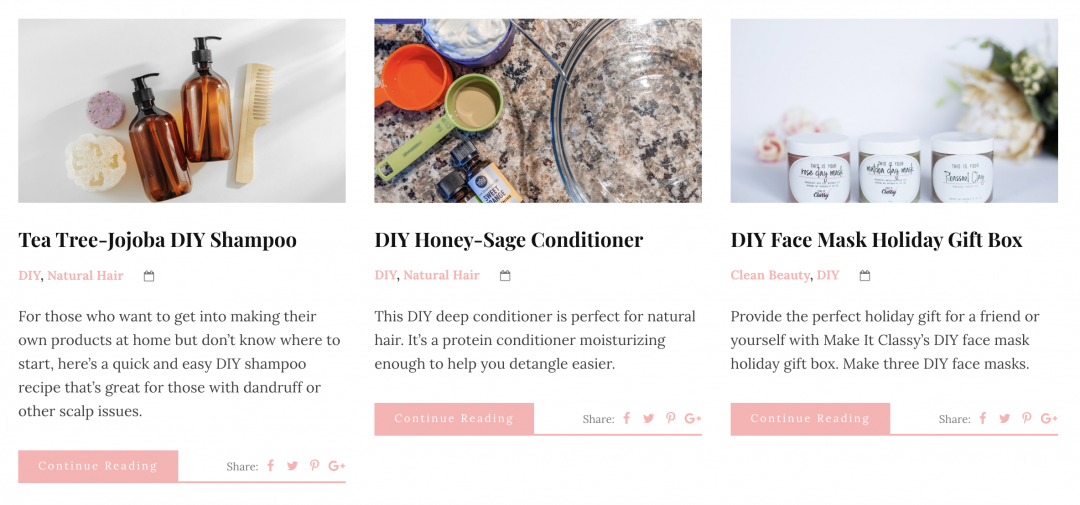The width and height of the screenshot is (1080, 505).
Task: Click calendar icon under Tea Tree-Jojoba post
Action: click(x=149, y=276)
